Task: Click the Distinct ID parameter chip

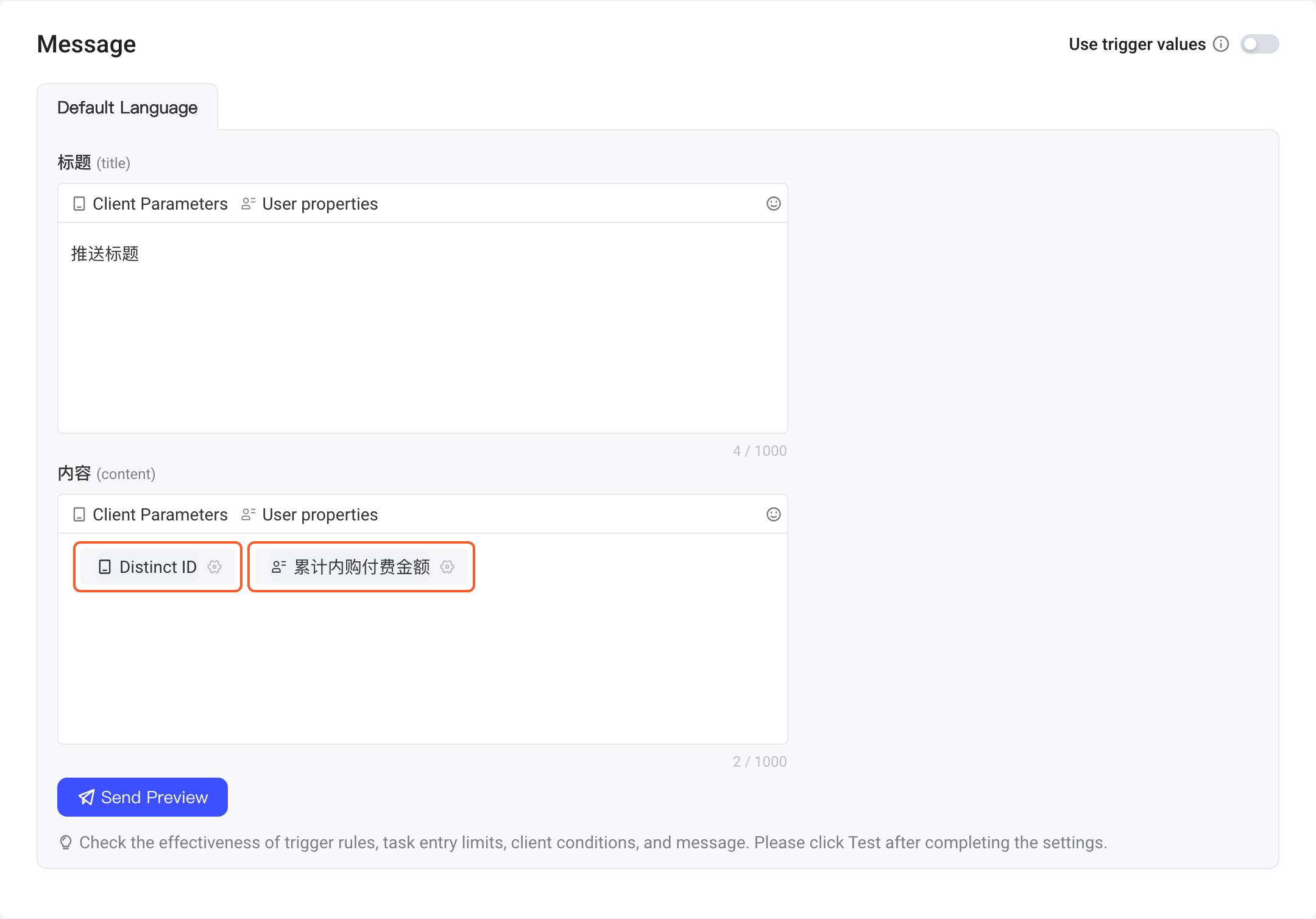Action: point(157,567)
